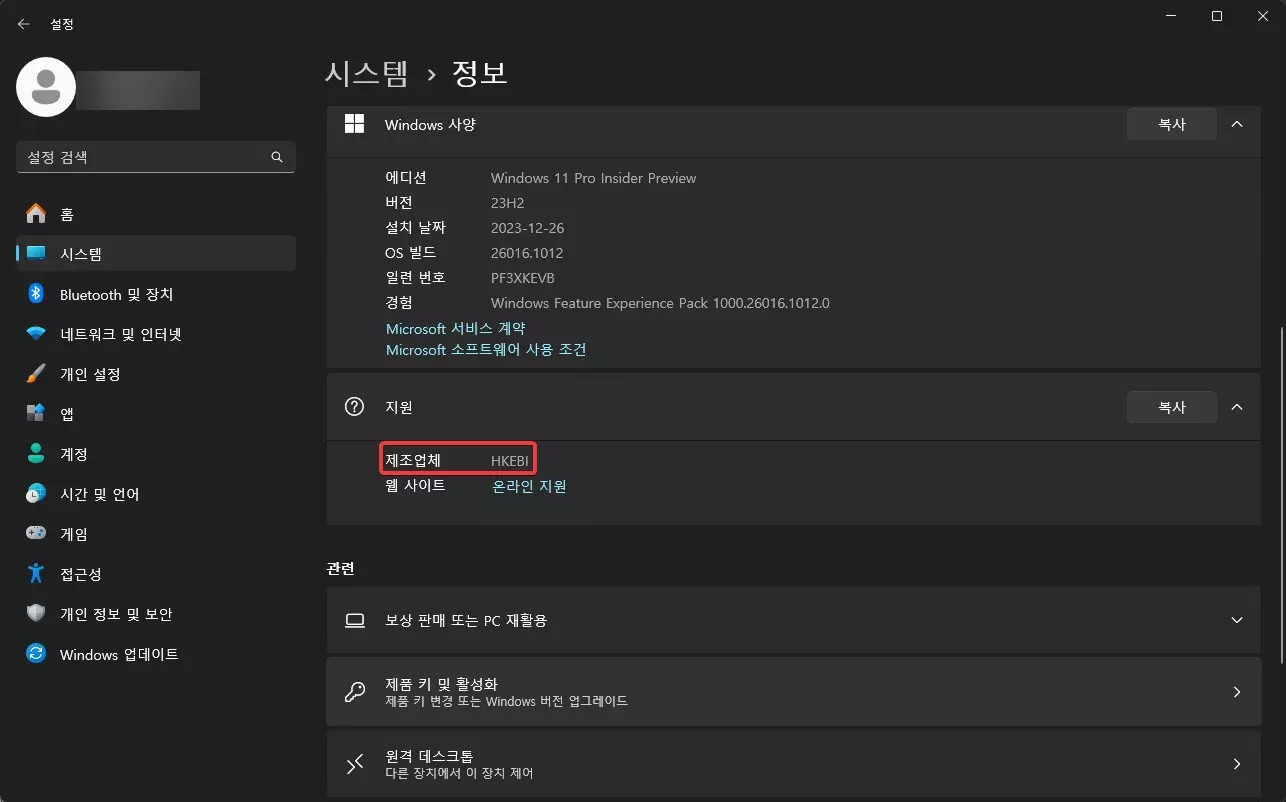Open 원격 데스크톱 arrow
Screen dimensions: 1286x802
pos(1237,764)
